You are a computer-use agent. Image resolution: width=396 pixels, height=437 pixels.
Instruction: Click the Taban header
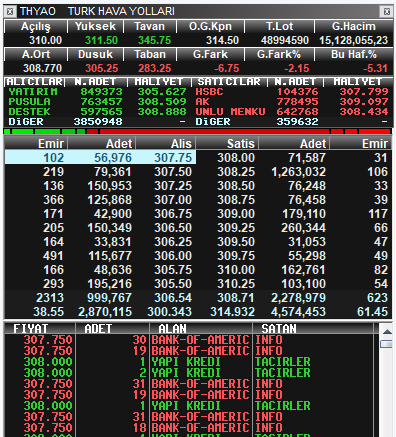[x=150, y=54]
